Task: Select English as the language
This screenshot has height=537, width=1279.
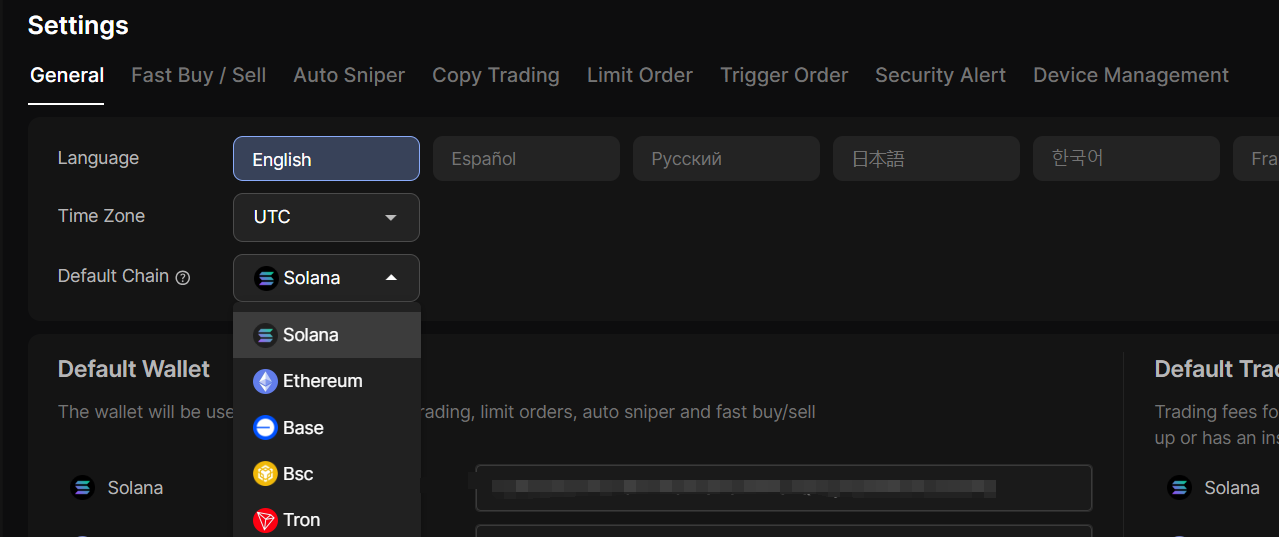Action: 326,159
